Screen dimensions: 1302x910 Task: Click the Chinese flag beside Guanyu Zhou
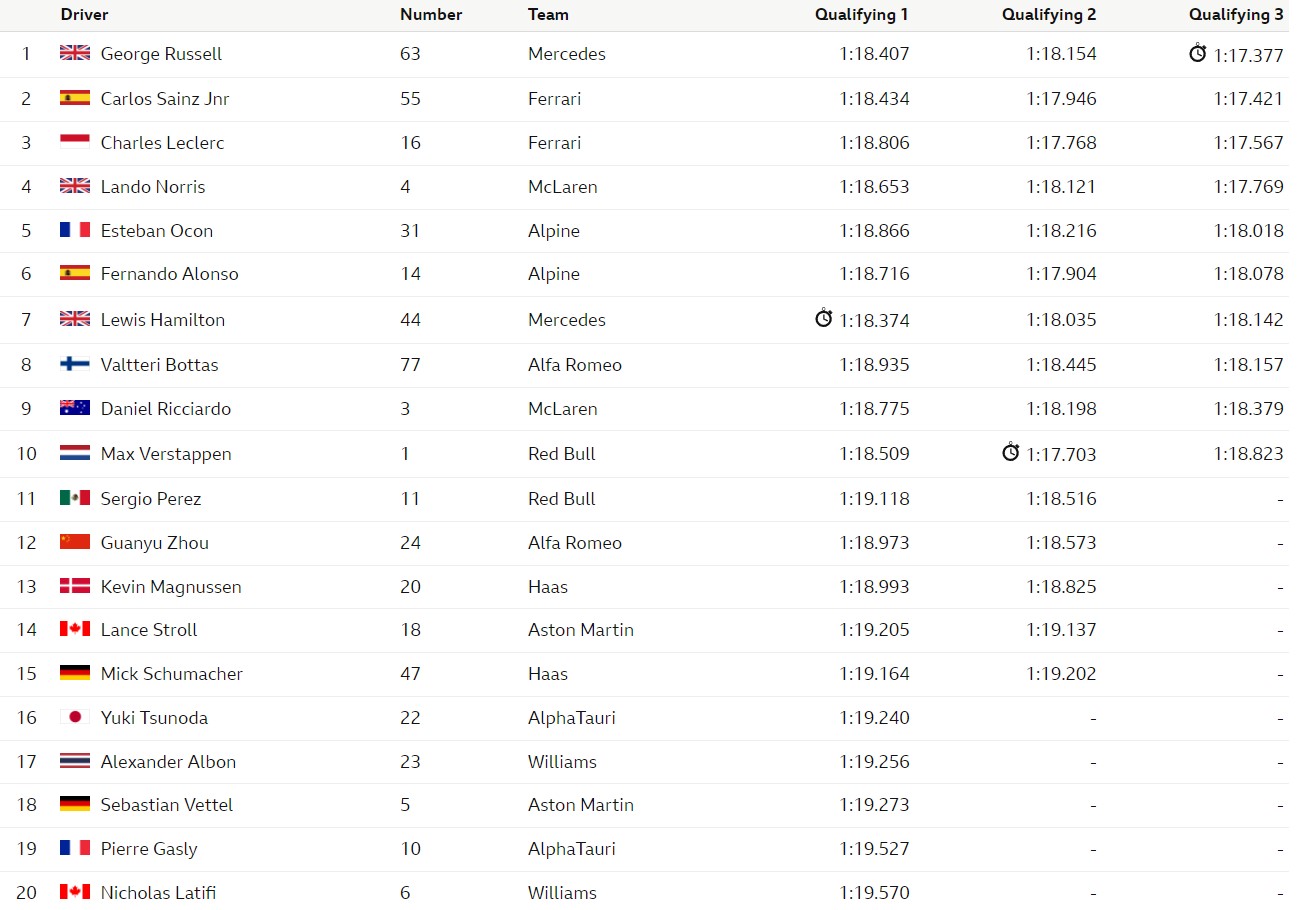tap(75, 542)
